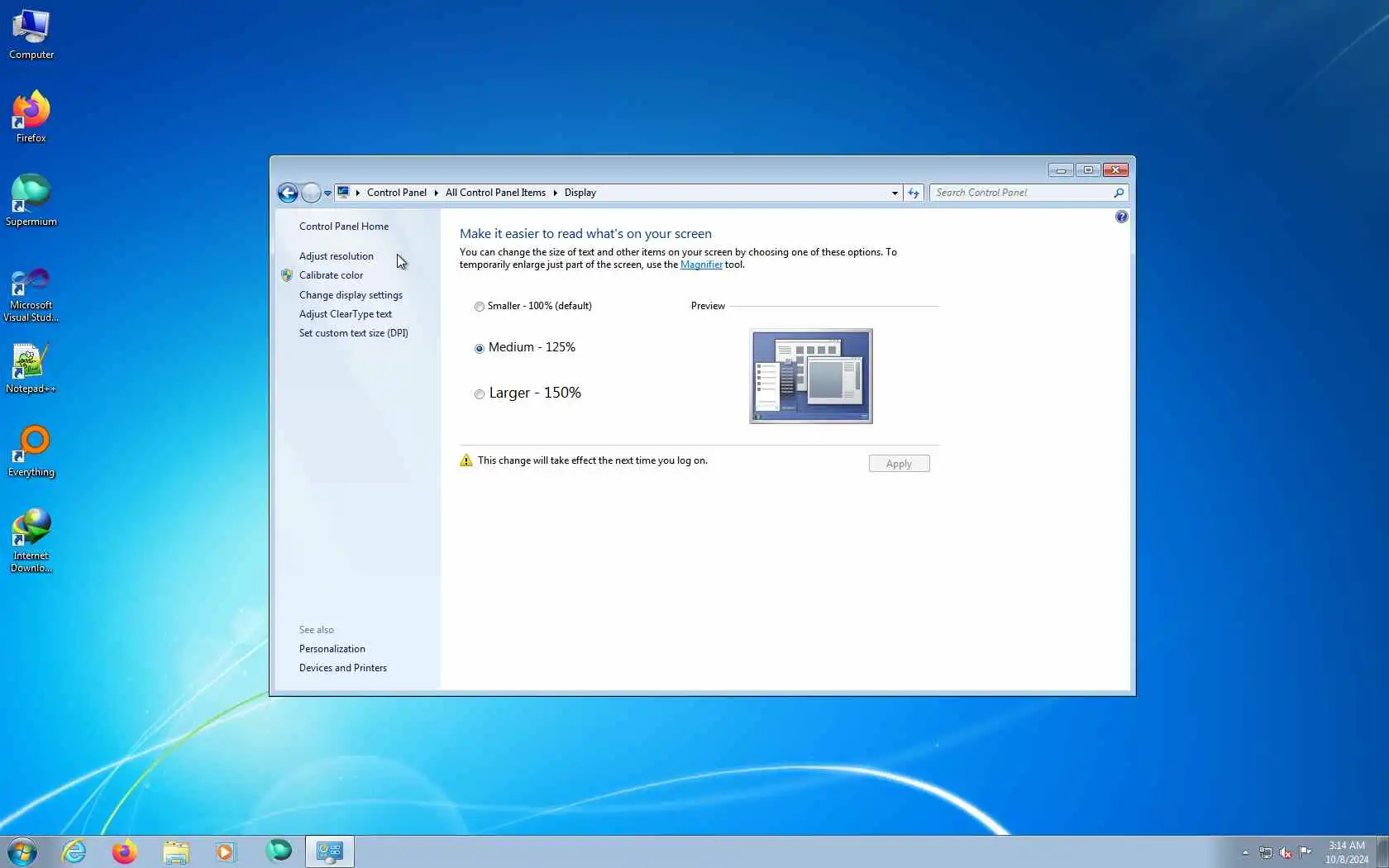Open Adjust resolution
The height and width of the screenshot is (868, 1389).
pyautogui.click(x=337, y=256)
